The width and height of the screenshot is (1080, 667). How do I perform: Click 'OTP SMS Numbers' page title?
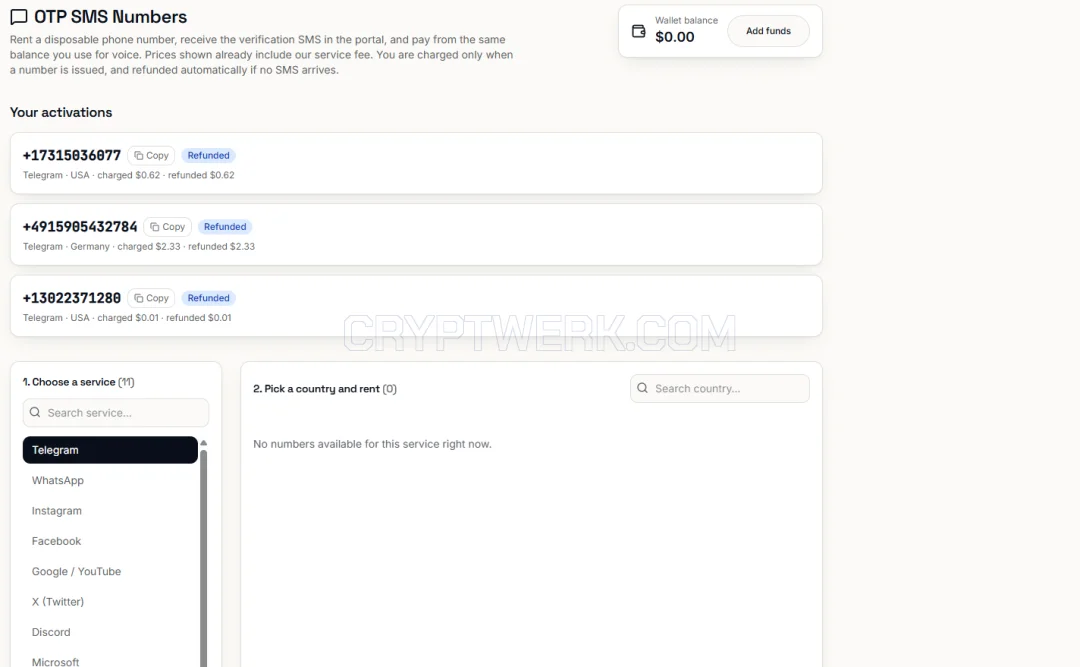click(x=110, y=17)
